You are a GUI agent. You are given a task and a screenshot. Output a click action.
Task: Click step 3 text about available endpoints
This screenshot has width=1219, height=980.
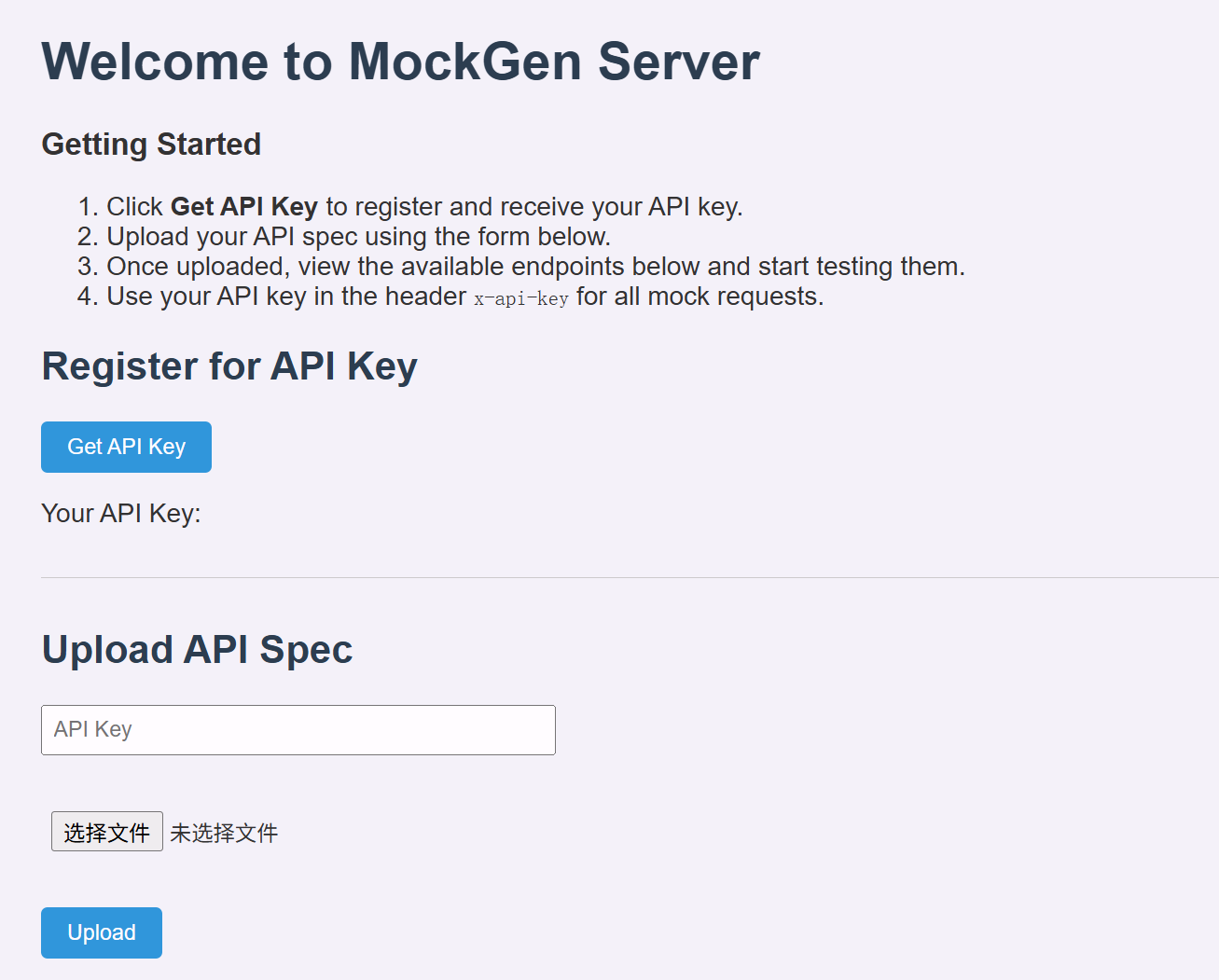[535, 267]
